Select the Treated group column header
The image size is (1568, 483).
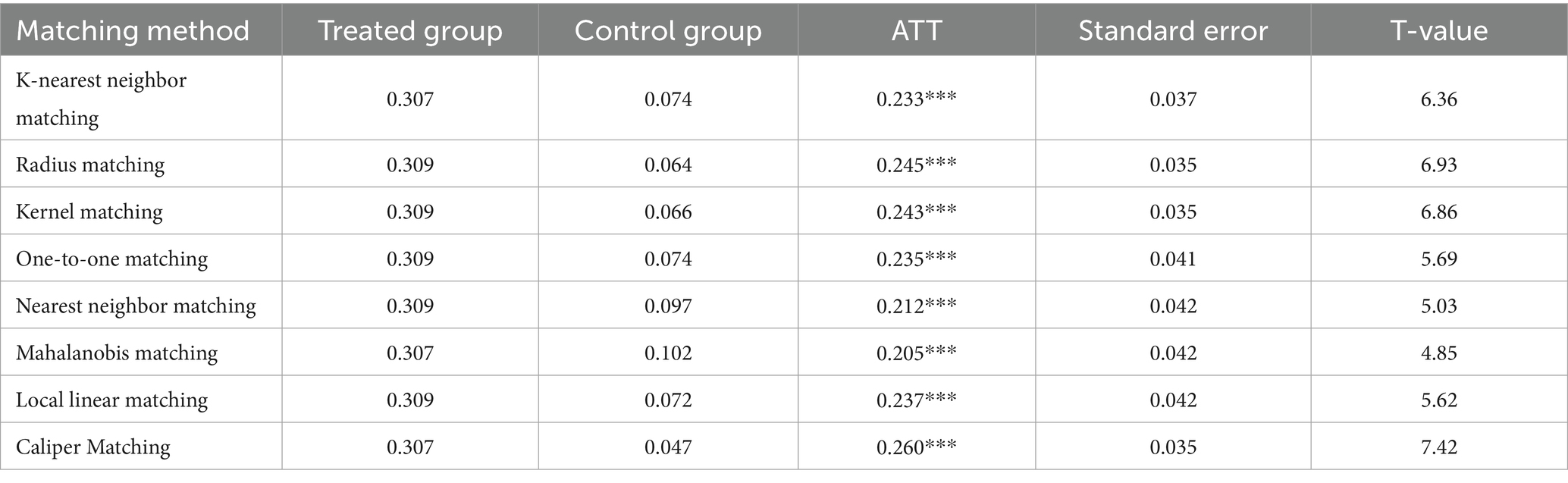pyautogui.click(x=409, y=31)
